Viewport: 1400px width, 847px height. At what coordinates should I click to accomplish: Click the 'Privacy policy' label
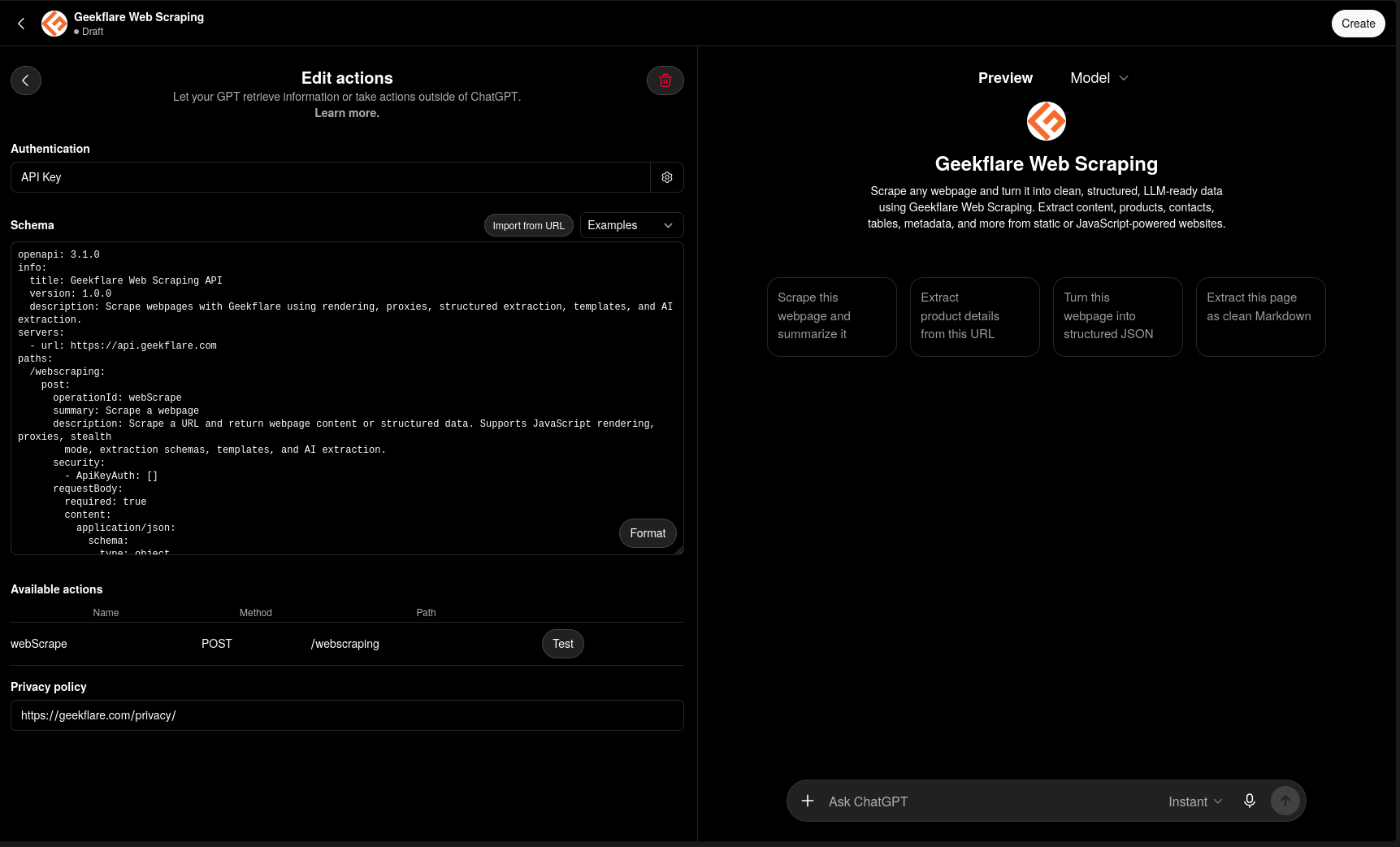point(49,687)
